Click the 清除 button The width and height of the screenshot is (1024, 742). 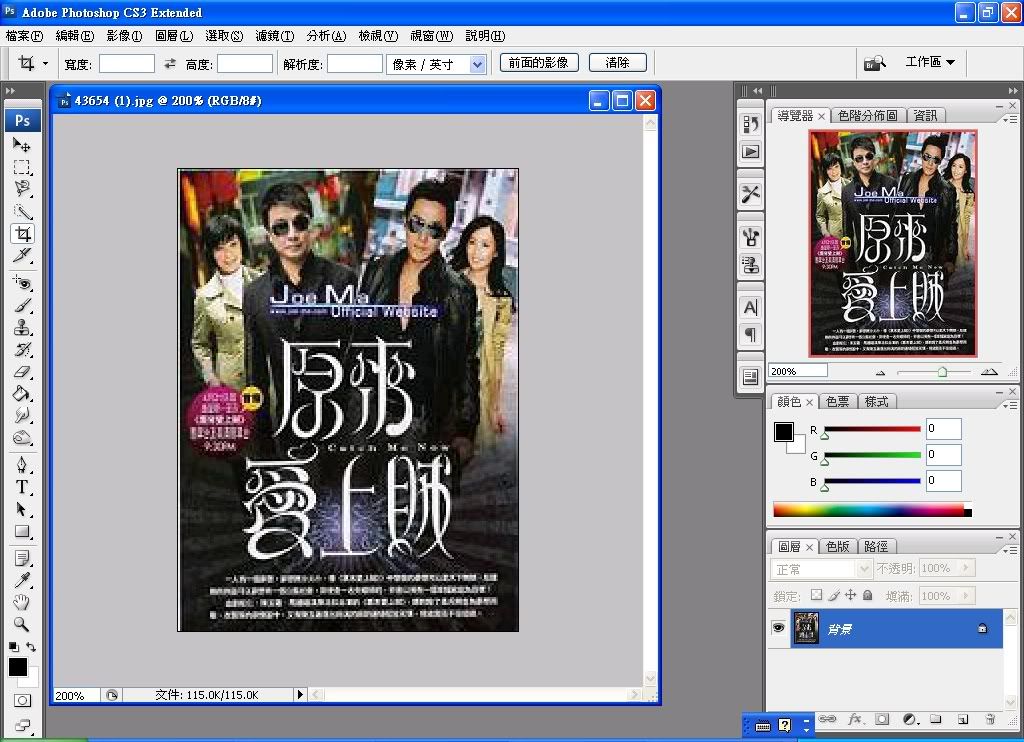[x=617, y=63]
